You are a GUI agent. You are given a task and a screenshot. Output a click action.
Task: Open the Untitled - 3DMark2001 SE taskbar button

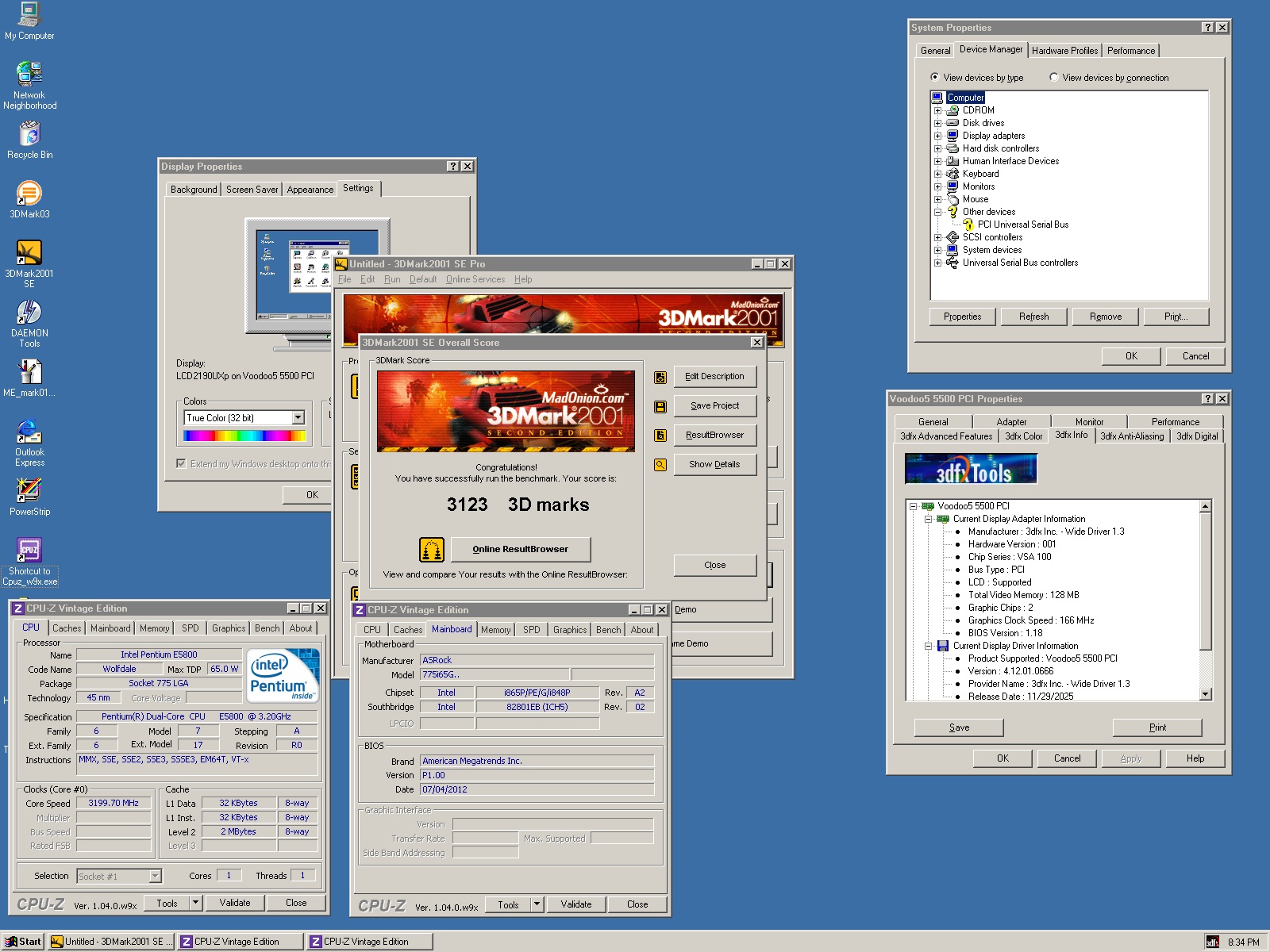point(111,942)
